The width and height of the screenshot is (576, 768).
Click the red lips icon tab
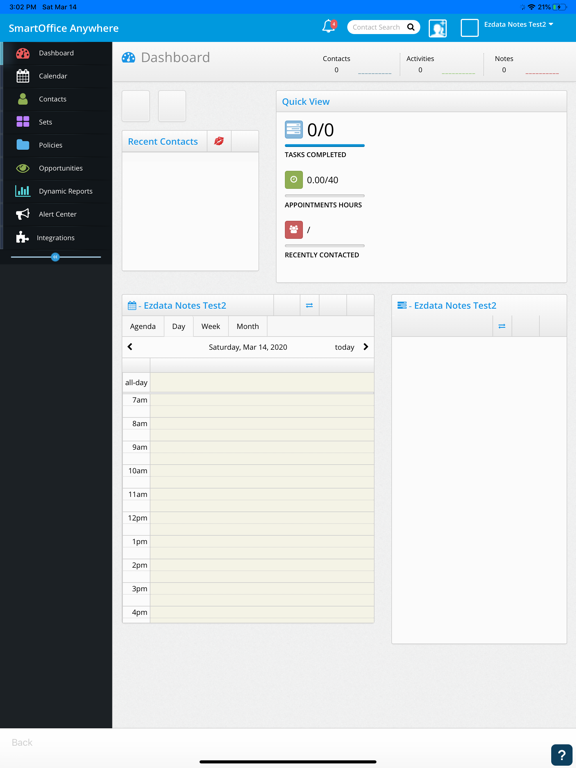[x=219, y=141]
